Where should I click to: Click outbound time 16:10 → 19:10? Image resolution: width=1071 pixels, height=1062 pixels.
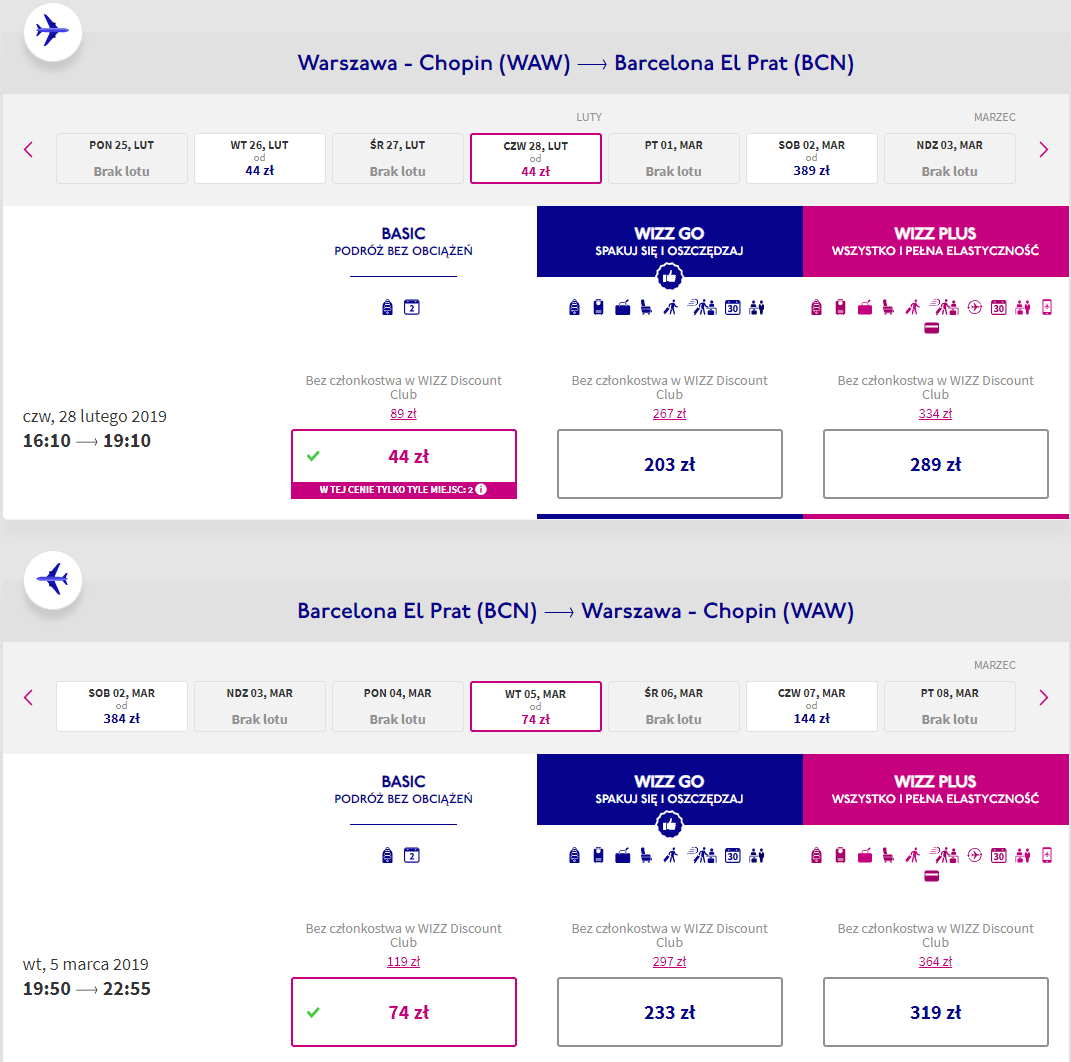click(87, 441)
